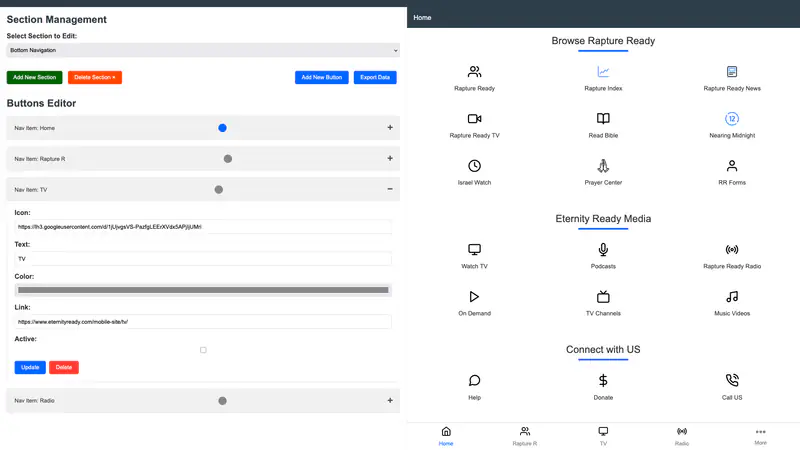Open the Rapture Ready people icon
Screen dimensions: 800x450
tap(474, 72)
